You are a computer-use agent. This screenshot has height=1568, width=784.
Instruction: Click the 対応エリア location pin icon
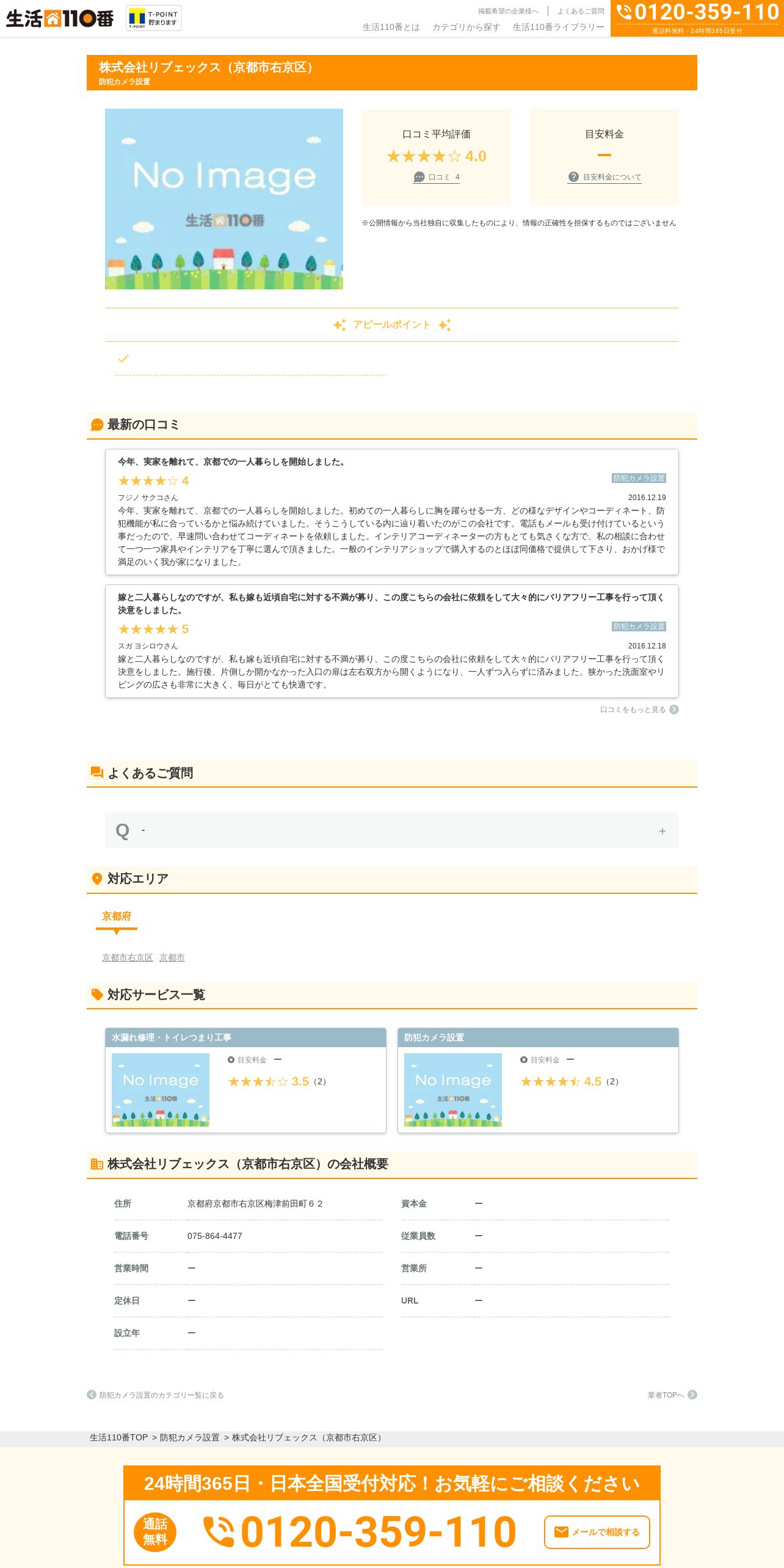click(x=97, y=879)
